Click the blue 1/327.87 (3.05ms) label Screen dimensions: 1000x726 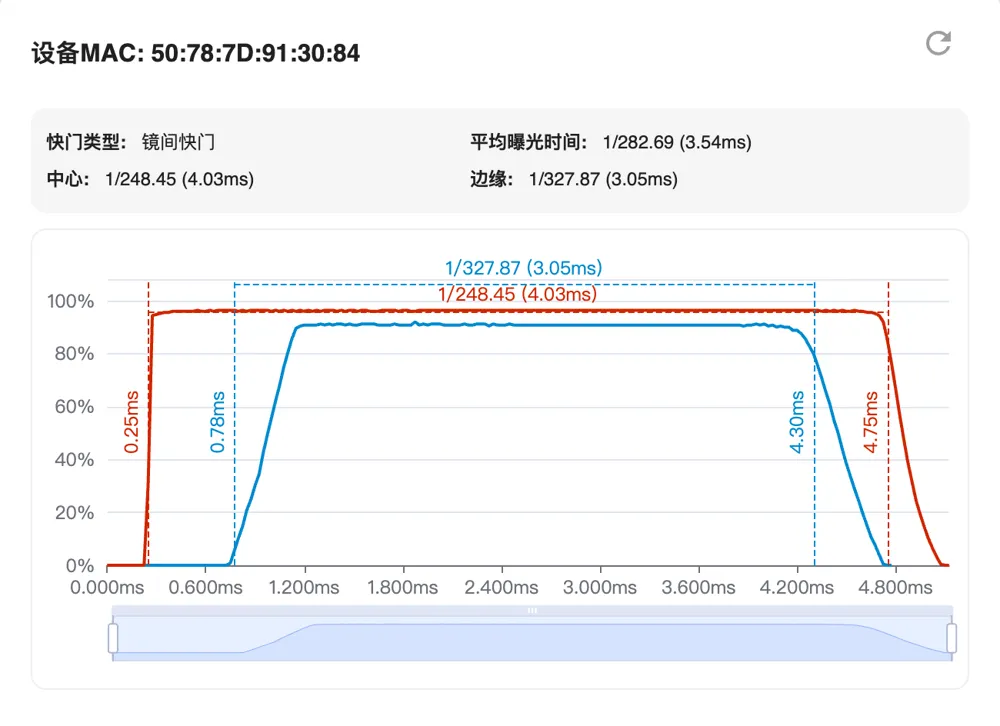click(524, 267)
